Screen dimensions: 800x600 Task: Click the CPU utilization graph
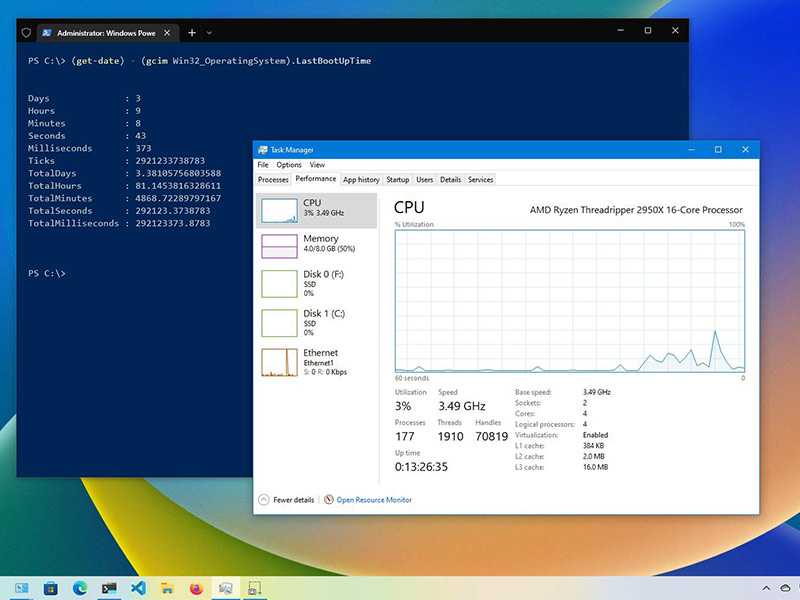coord(570,301)
